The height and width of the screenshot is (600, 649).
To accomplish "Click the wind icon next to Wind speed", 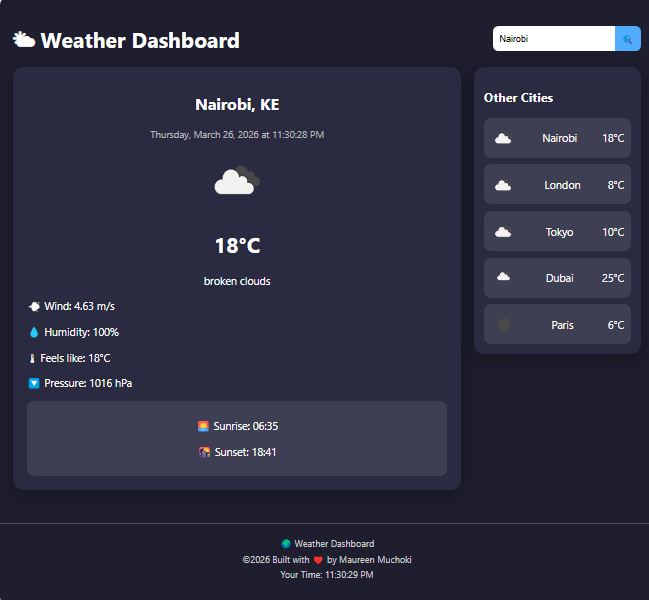I will point(34,307).
